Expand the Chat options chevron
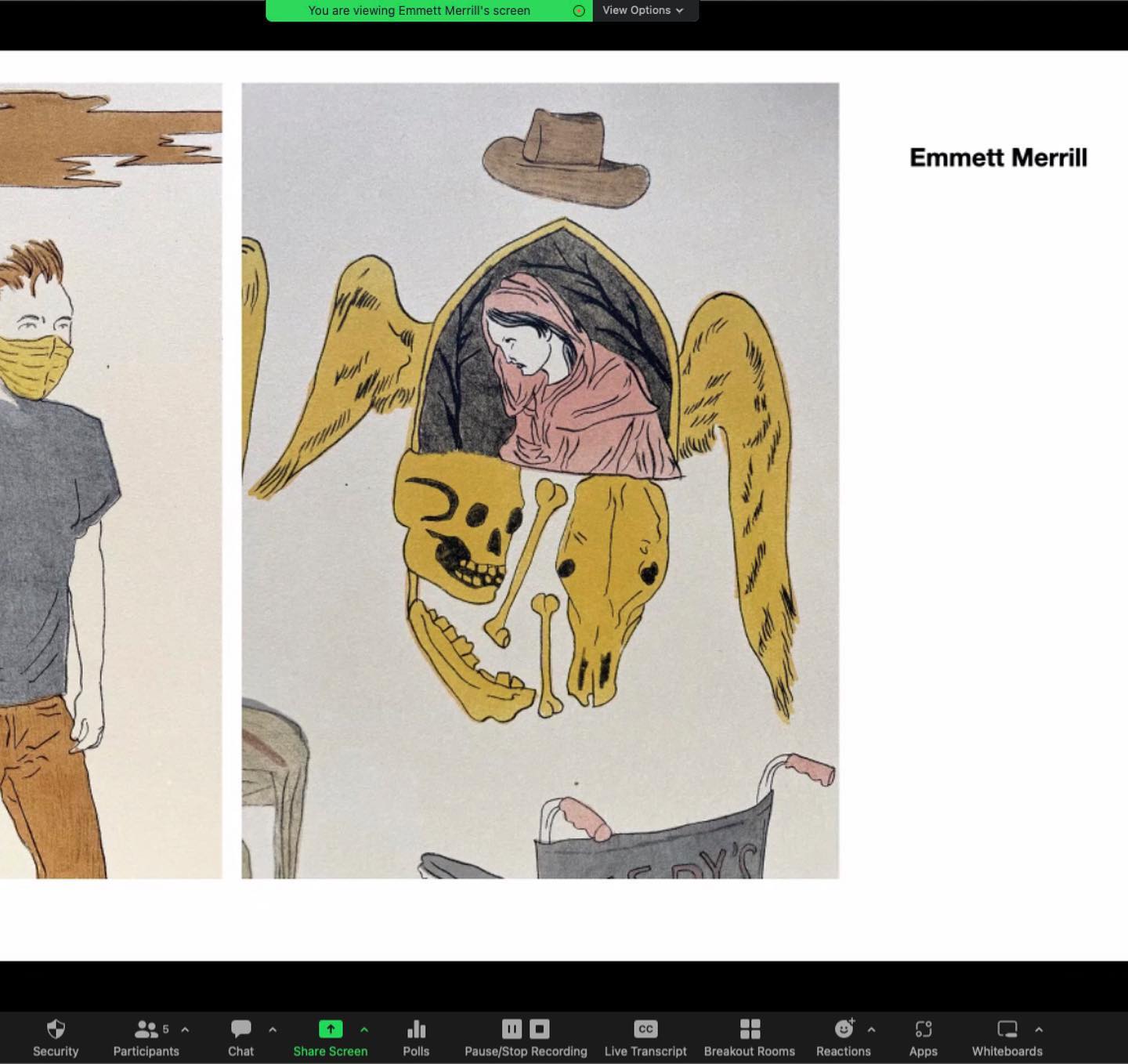Image resolution: width=1128 pixels, height=1064 pixels. 273,1030
